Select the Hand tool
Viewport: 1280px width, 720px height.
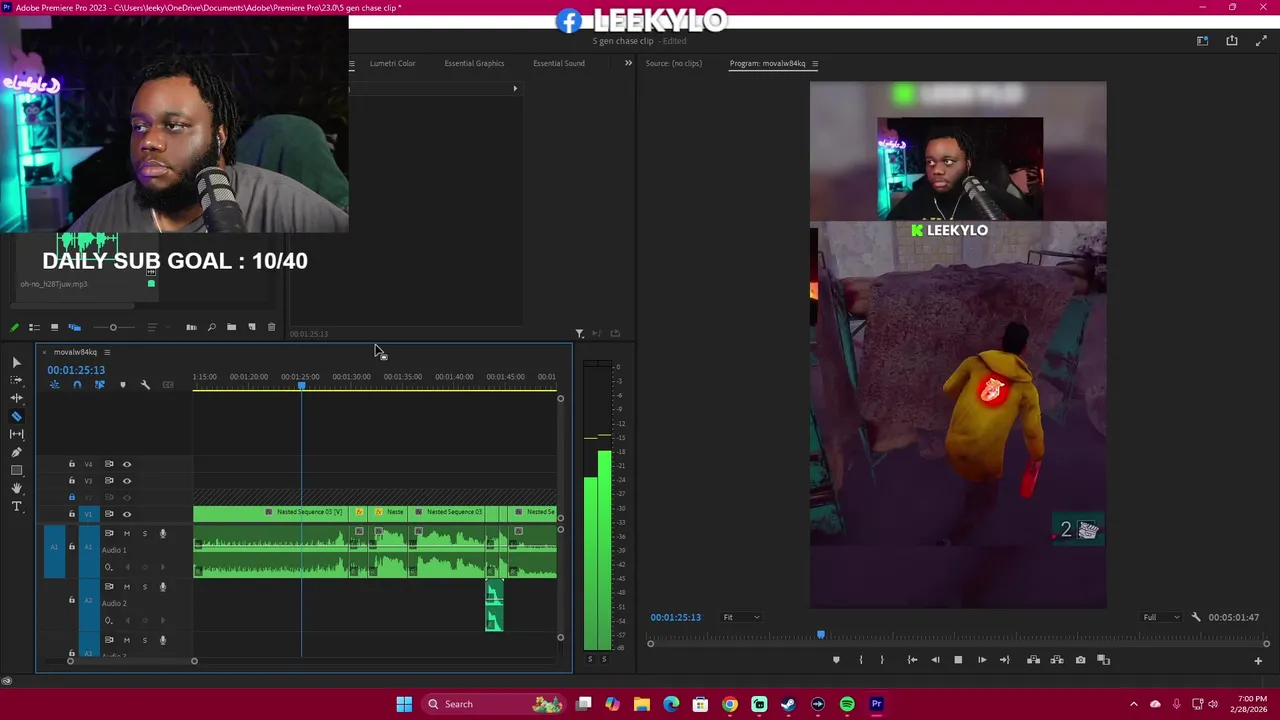[17, 488]
